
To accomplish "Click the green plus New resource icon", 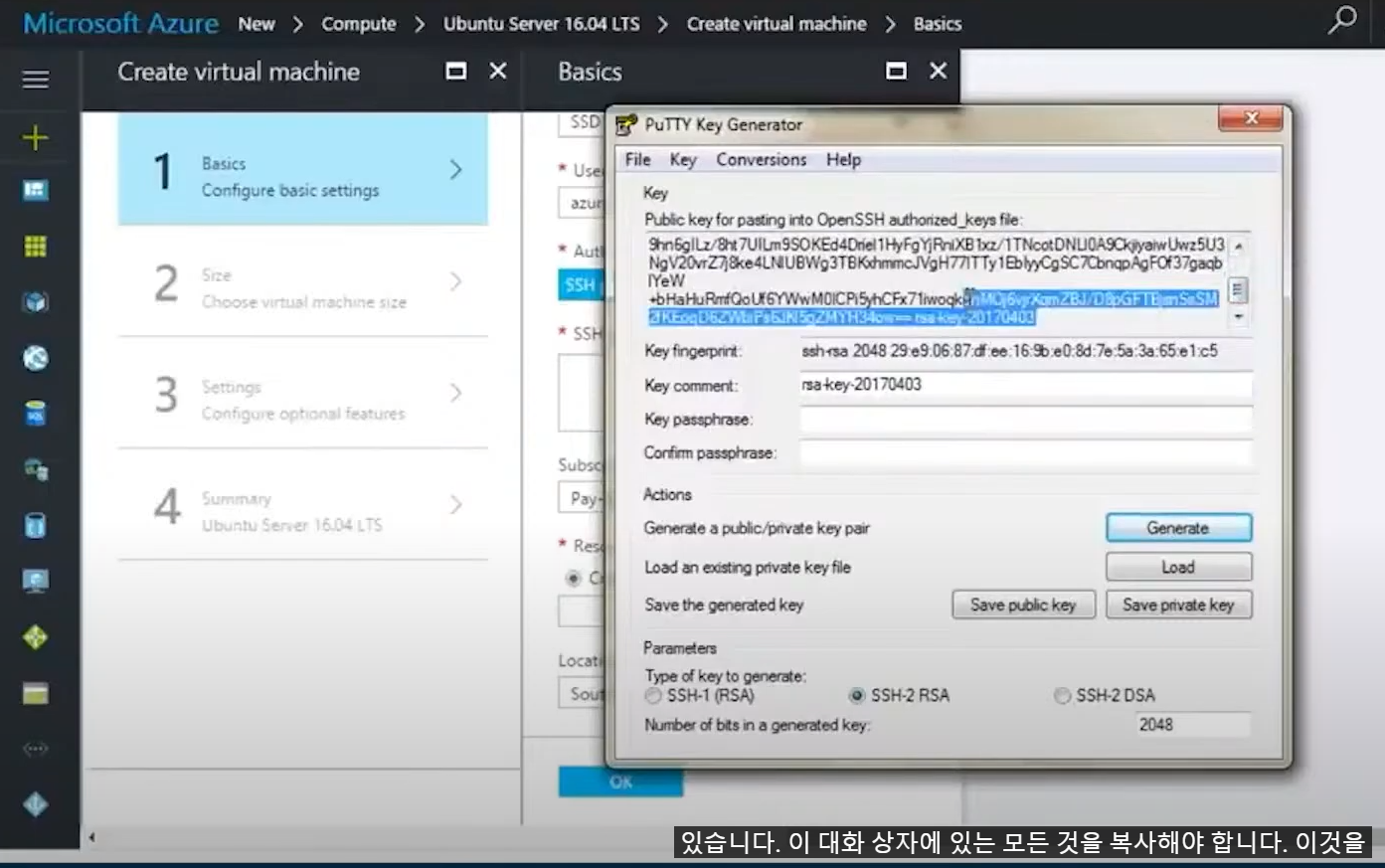I will [36, 137].
